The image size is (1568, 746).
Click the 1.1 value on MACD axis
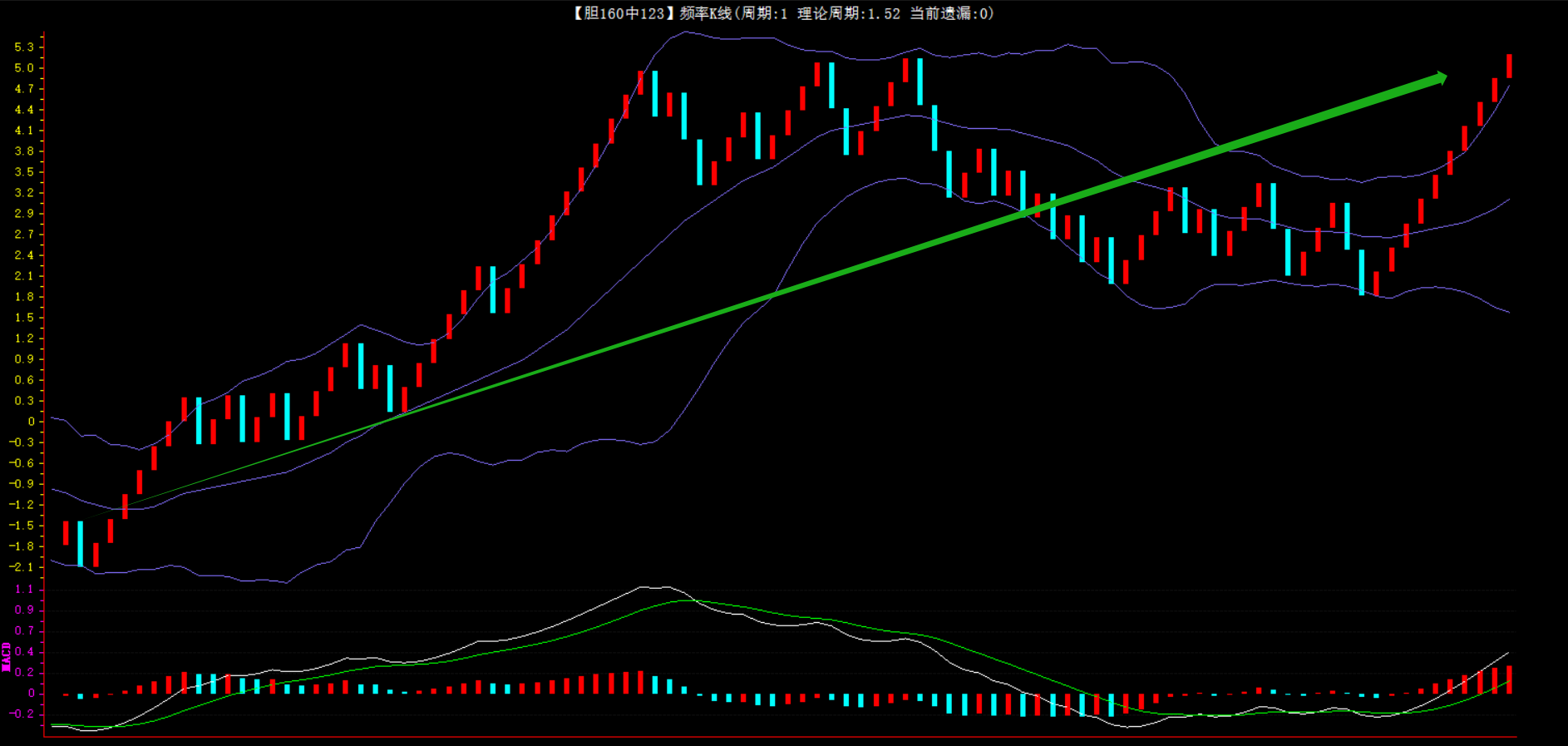[x=24, y=589]
